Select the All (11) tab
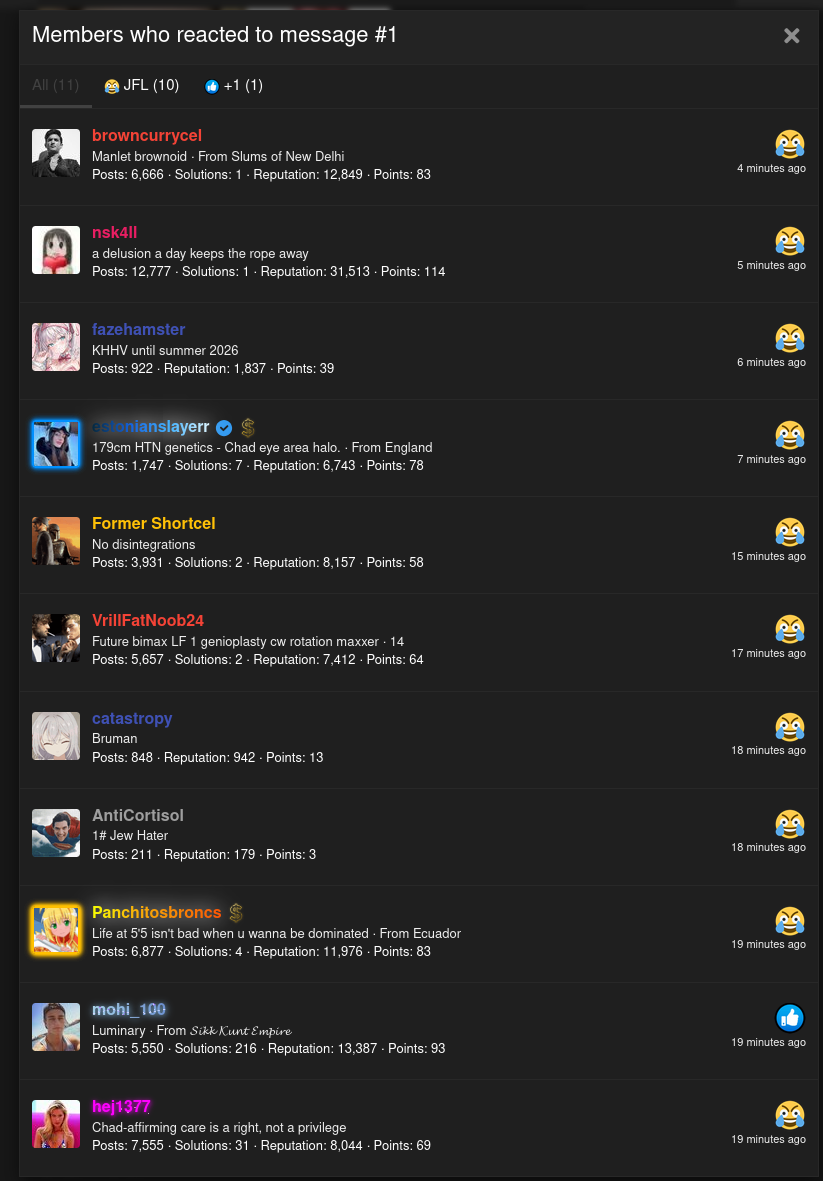The width and height of the screenshot is (823, 1181). (x=56, y=86)
